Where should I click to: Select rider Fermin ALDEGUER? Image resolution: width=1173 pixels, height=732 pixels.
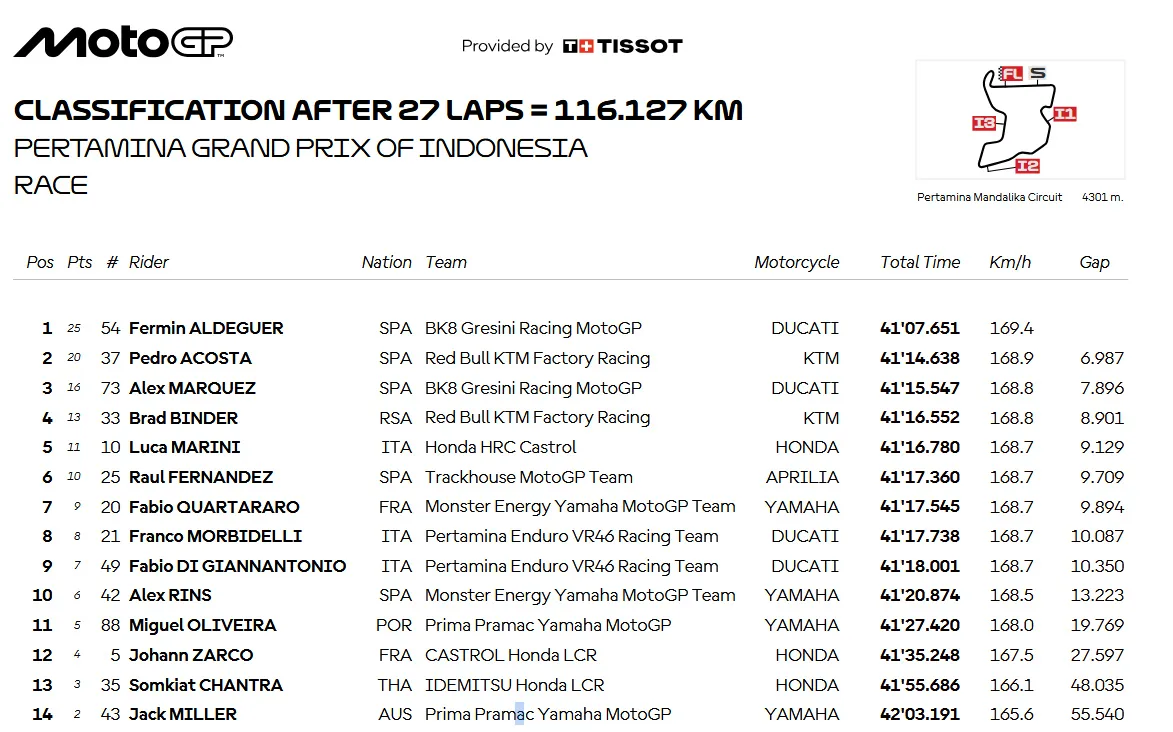pyautogui.click(x=206, y=328)
